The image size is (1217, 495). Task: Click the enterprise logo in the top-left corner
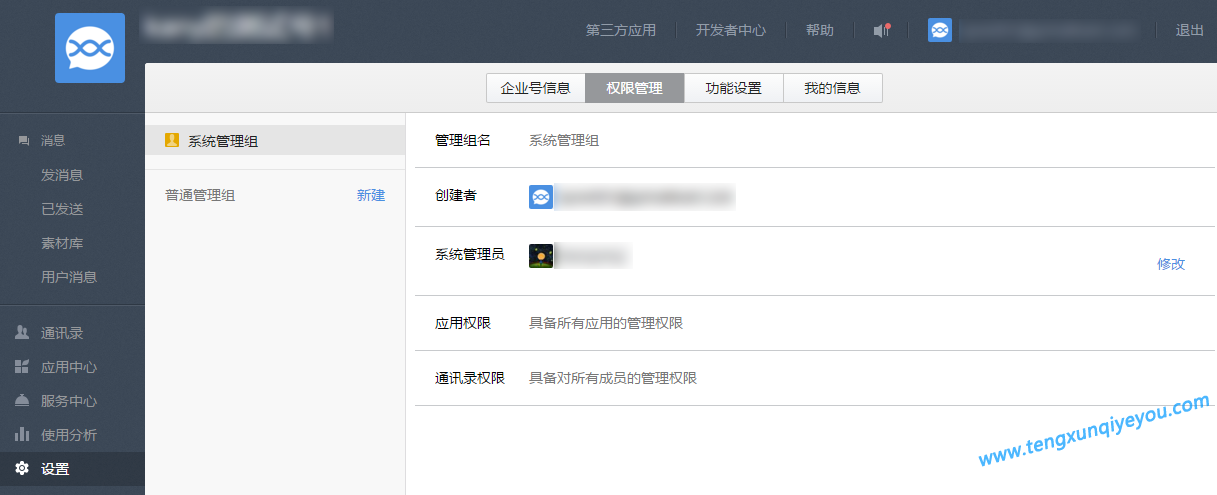coord(90,47)
